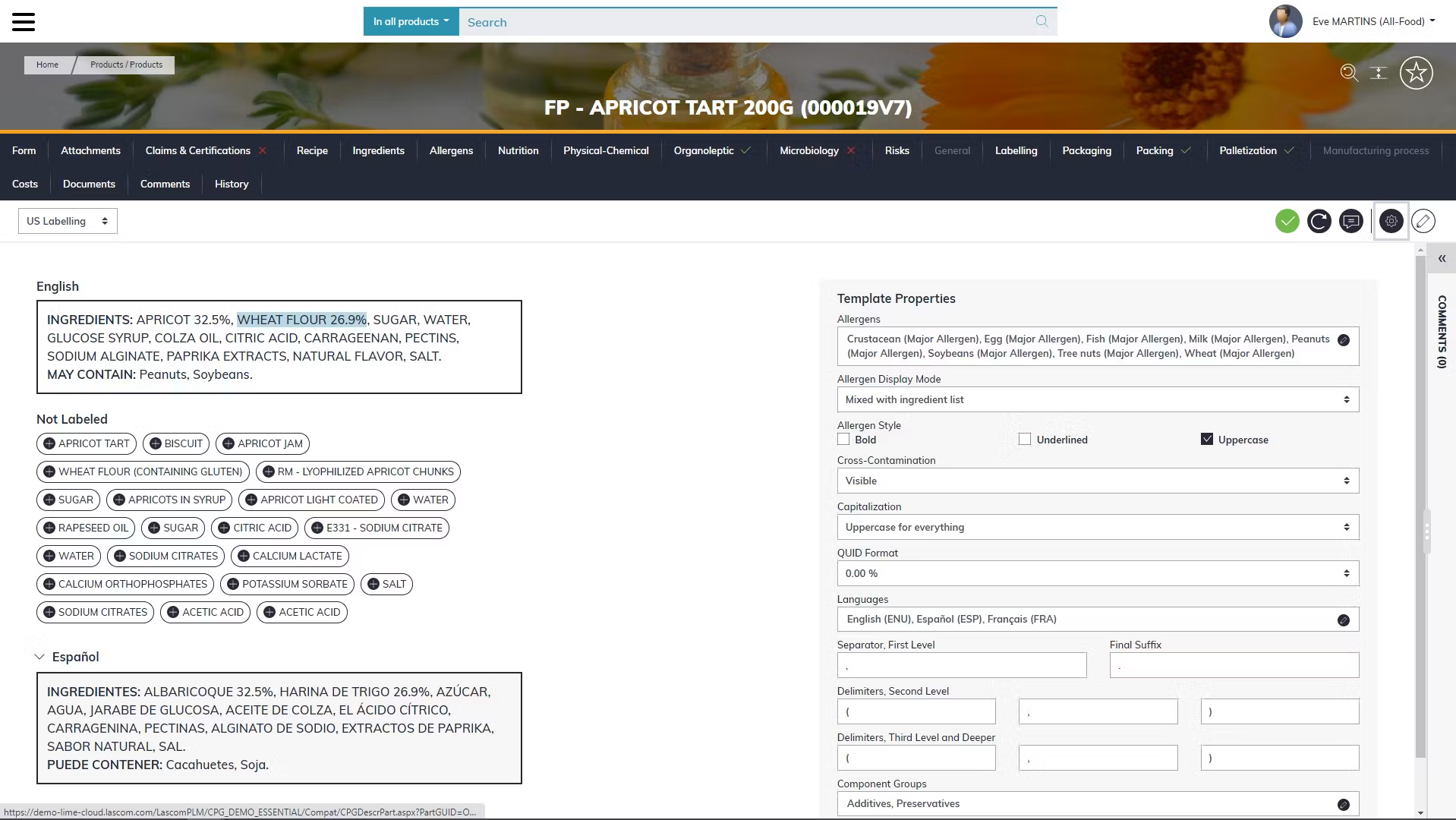The image size is (1456, 820).
Task: Open the Attachments tab
Action: click(x=90, y=150)
